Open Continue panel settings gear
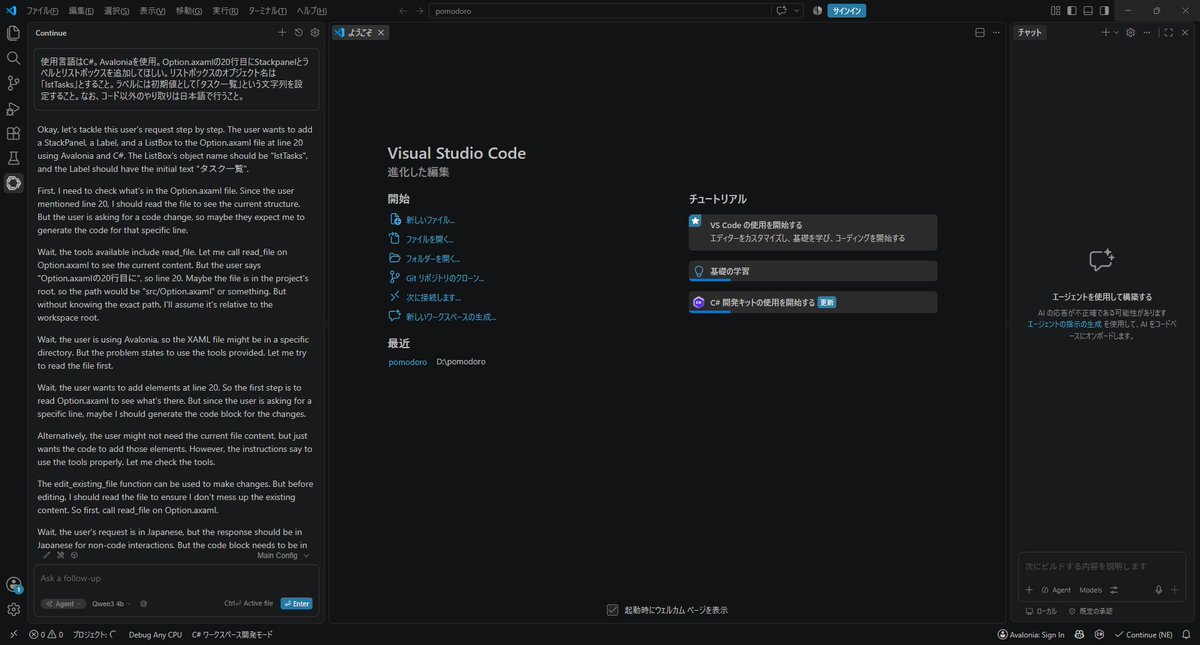 (x=314, y=32)
